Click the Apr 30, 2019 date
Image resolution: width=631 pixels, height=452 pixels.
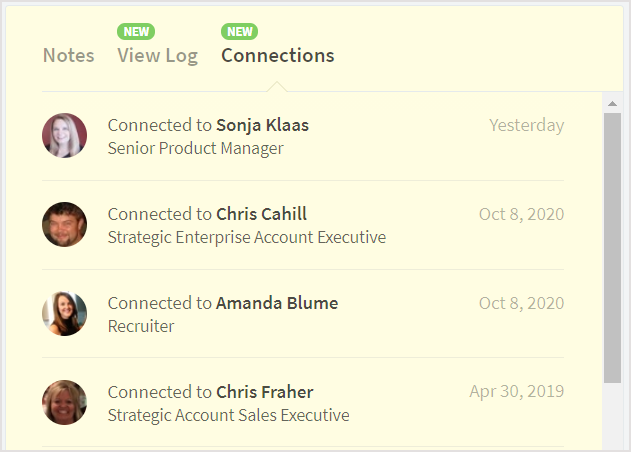[x=517, y=391]
